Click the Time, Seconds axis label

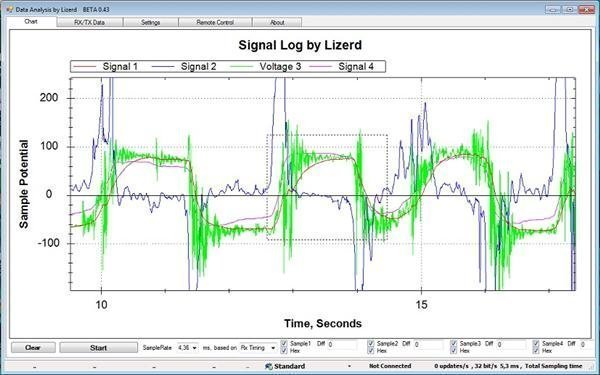pyautogui.click(x=323, y=323)
